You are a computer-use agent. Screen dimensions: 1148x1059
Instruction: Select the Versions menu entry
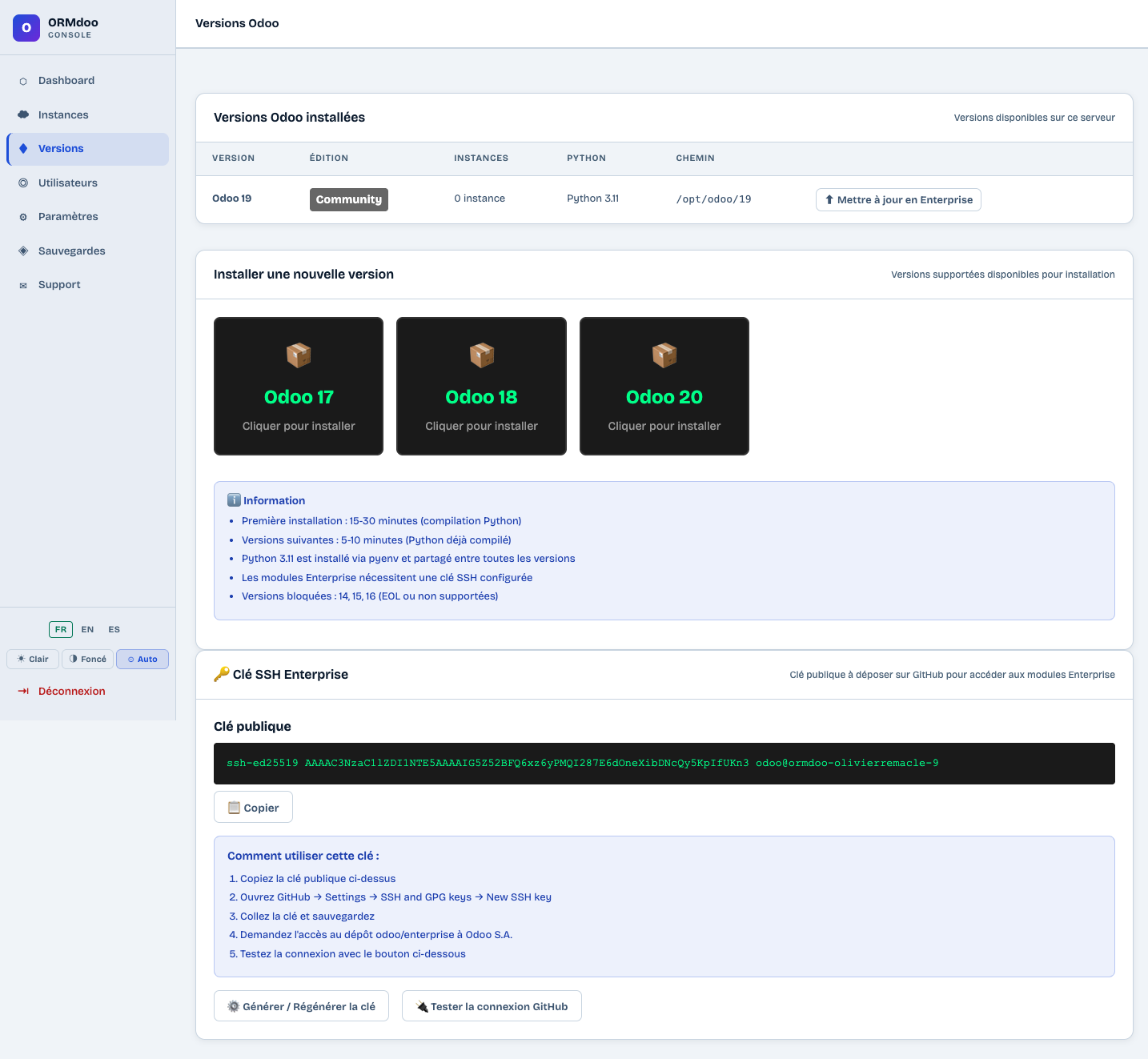88,149
